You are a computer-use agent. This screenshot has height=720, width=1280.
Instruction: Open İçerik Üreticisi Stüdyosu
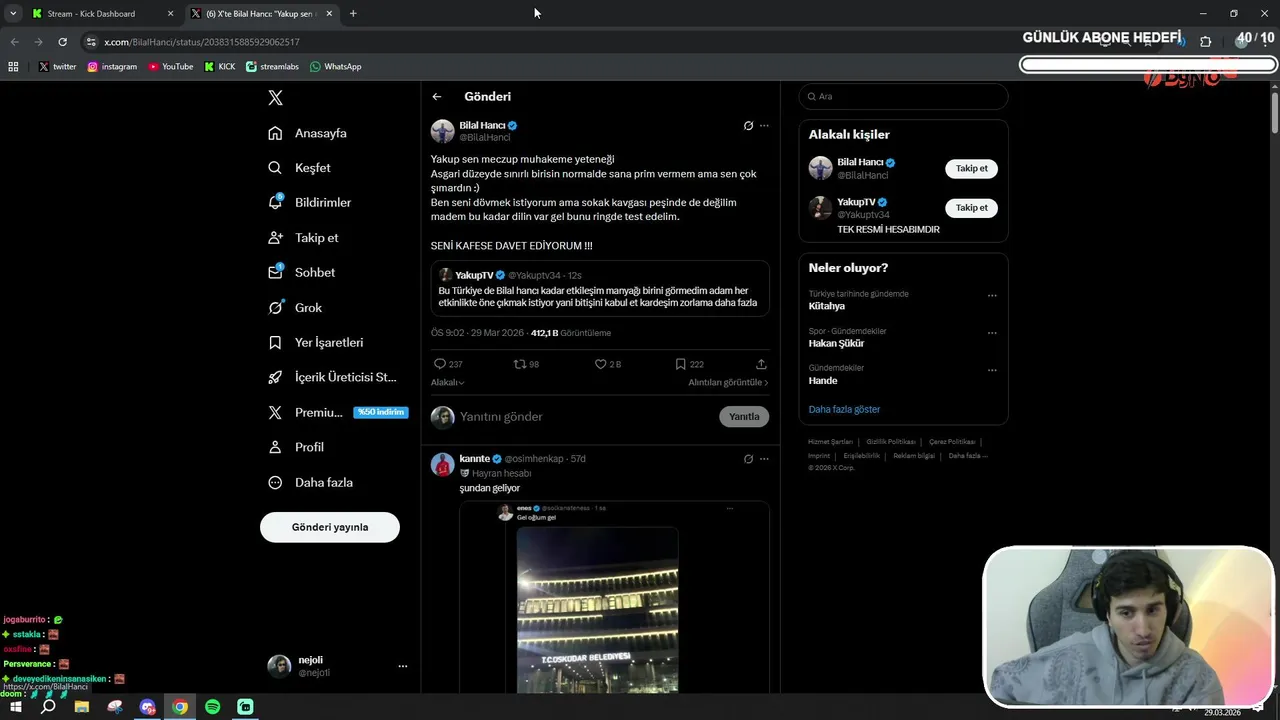point(333,377)
